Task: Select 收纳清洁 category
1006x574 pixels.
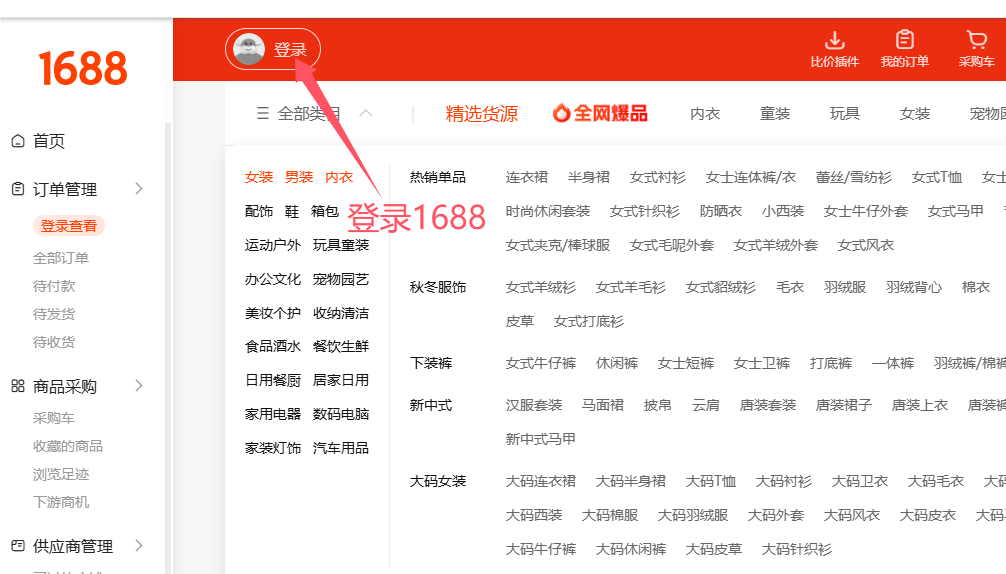Action: [x=341, y=313]
